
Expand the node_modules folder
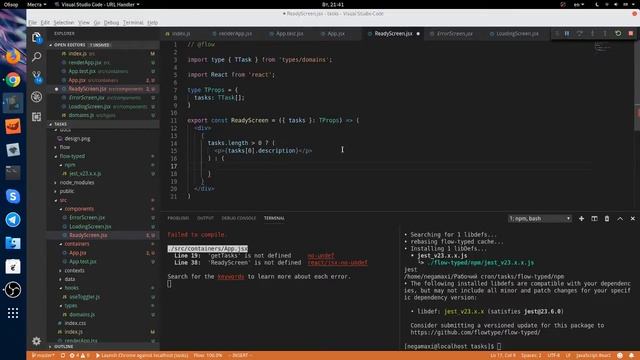(x=77, y=182)
